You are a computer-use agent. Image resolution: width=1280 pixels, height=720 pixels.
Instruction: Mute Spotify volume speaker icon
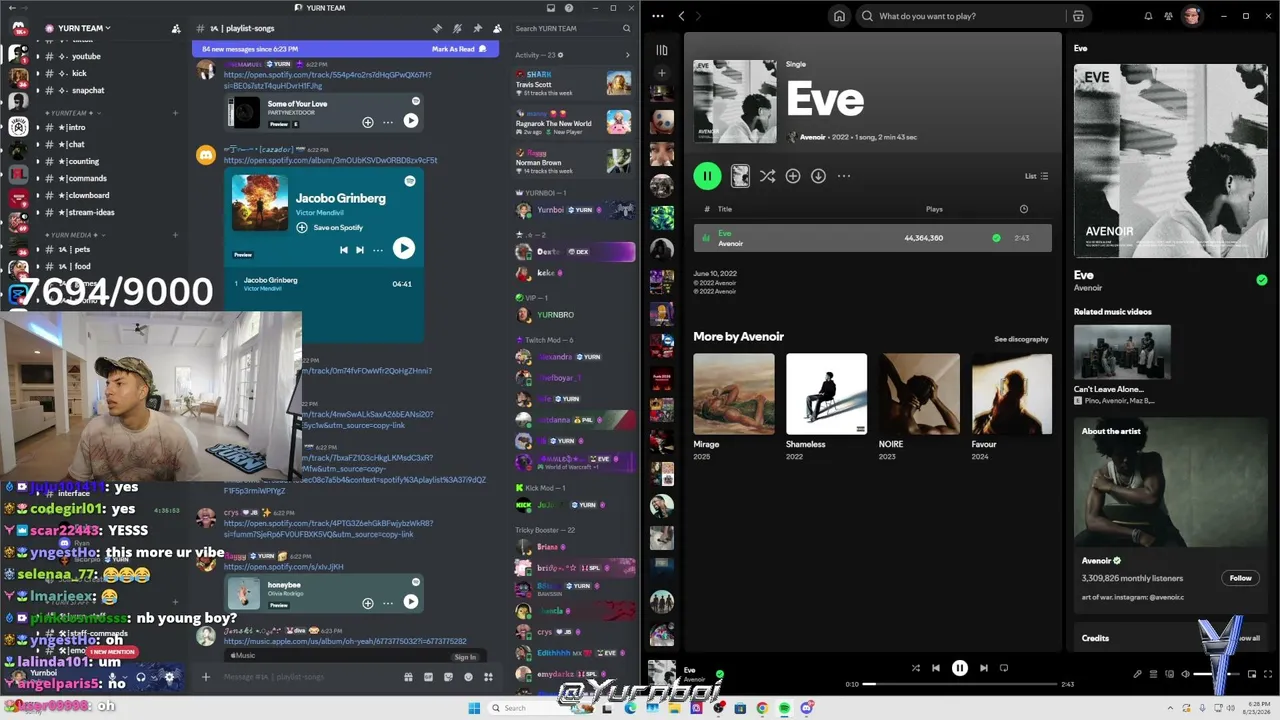pos(1185,674)
